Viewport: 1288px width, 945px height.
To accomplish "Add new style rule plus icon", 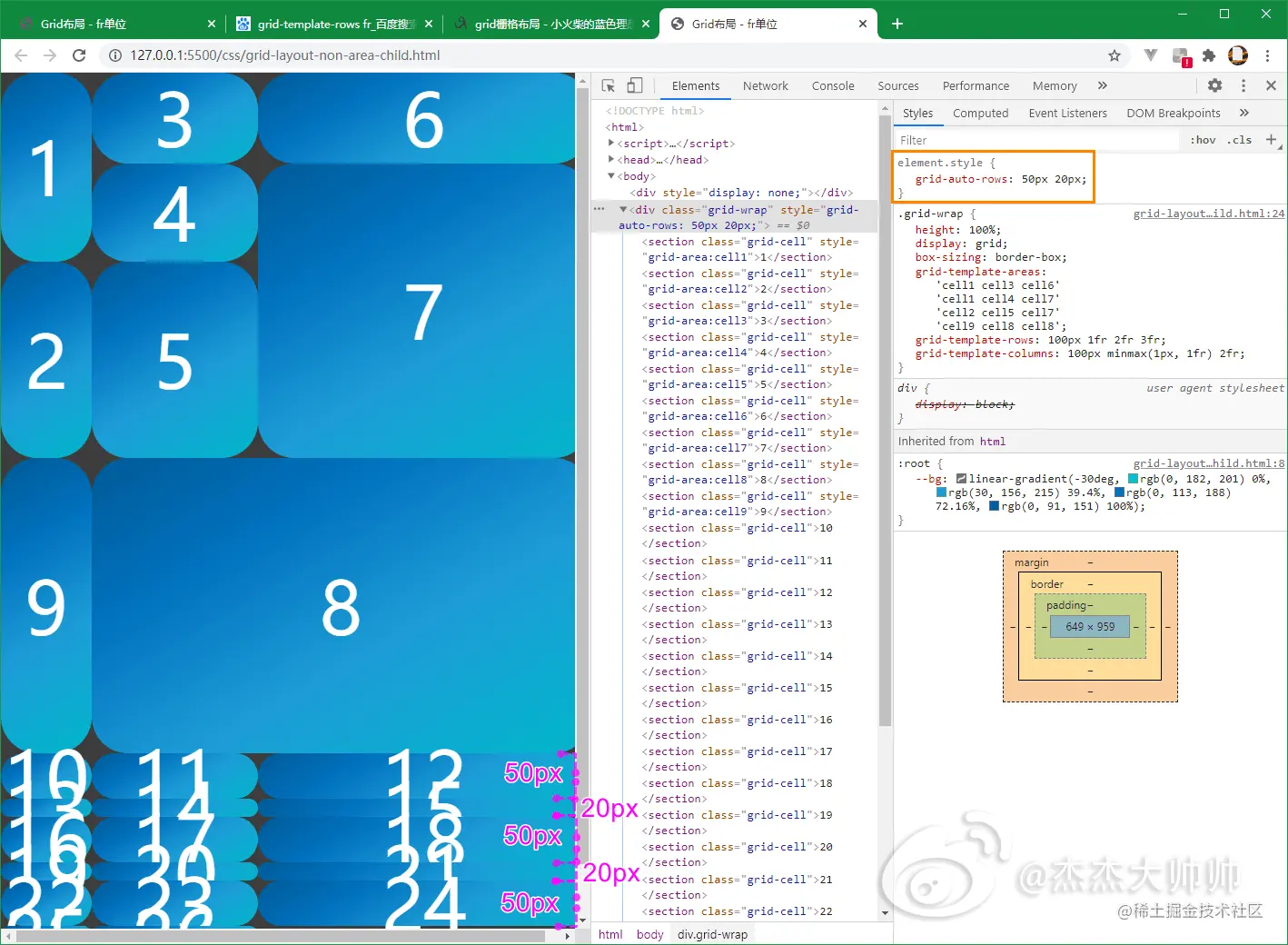I will (1272, 140).
